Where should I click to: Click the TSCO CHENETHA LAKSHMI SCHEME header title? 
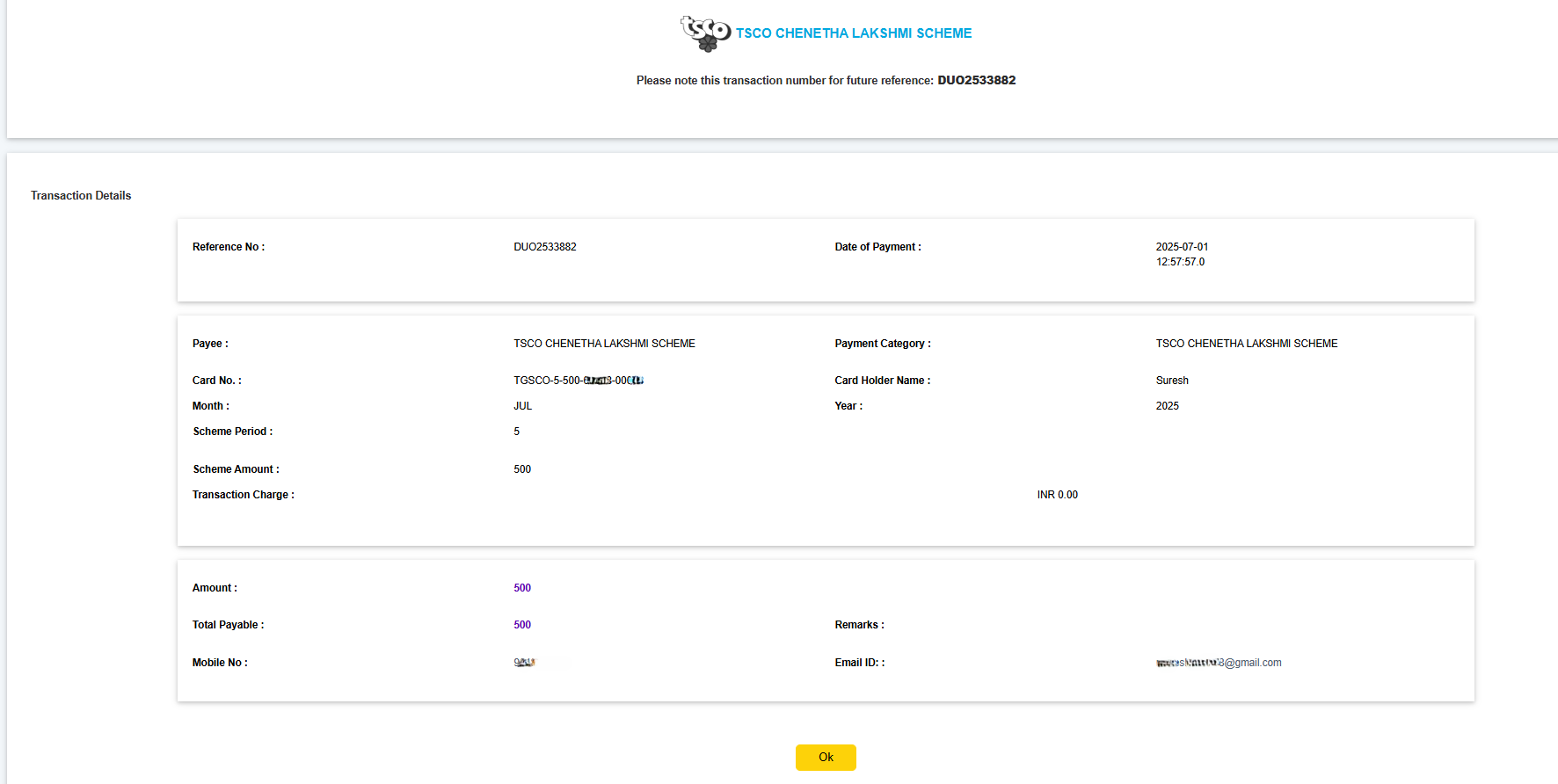(x=854, y=33)
